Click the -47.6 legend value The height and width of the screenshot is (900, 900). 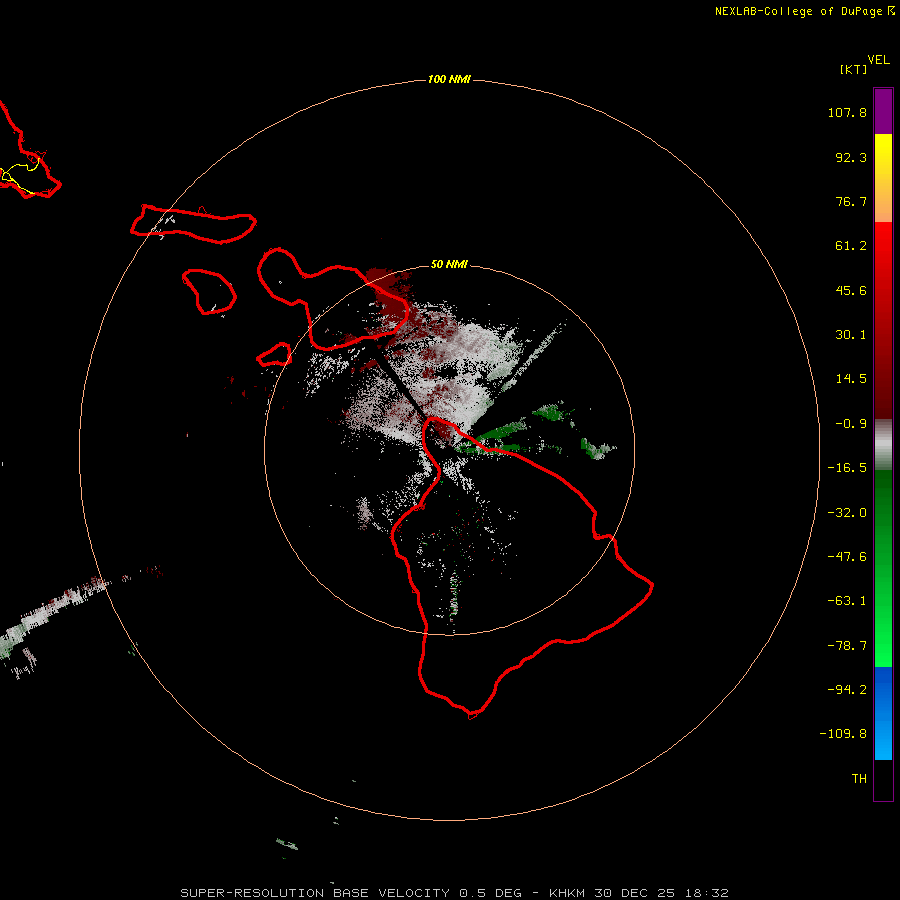click(847, 557)
